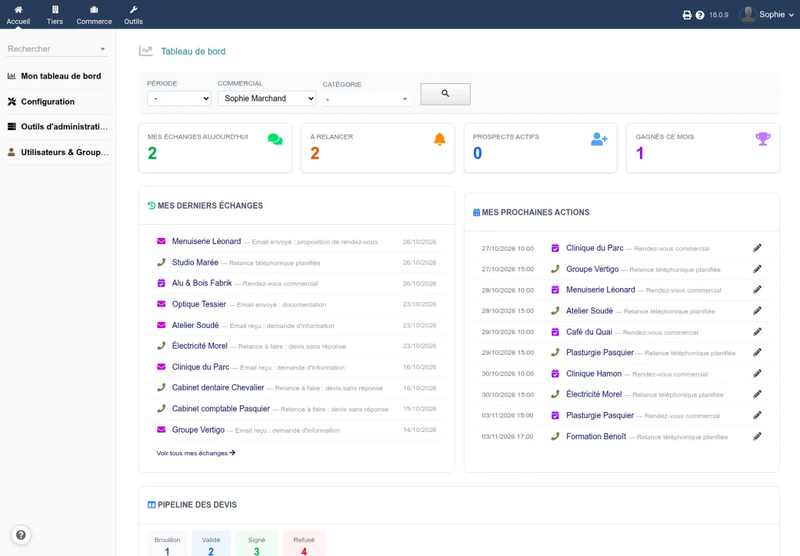Open the Accueil home menu
800x556 pixels.
click(x=18, y=15)
